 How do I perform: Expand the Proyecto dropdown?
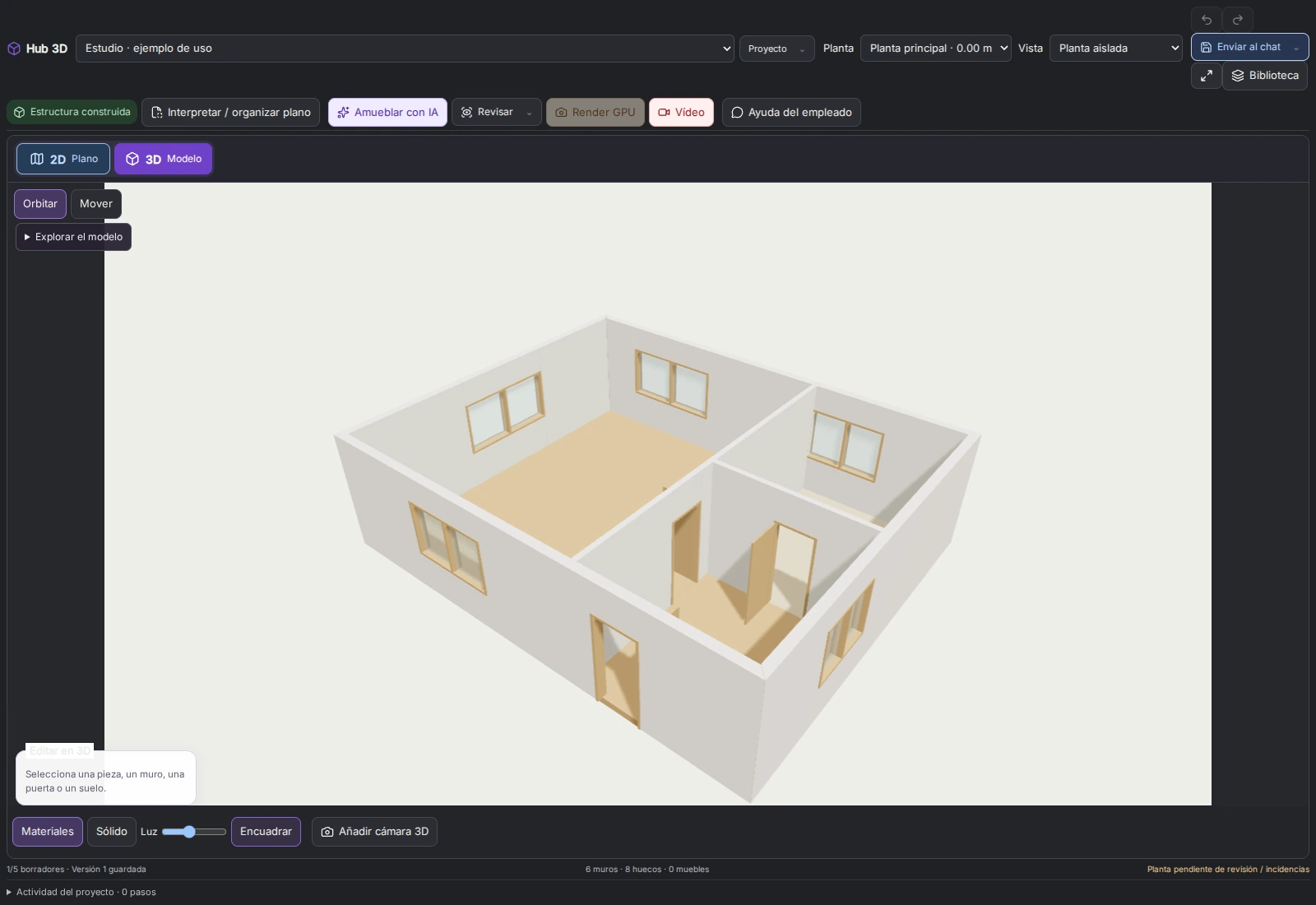click(x=776, y=49)
